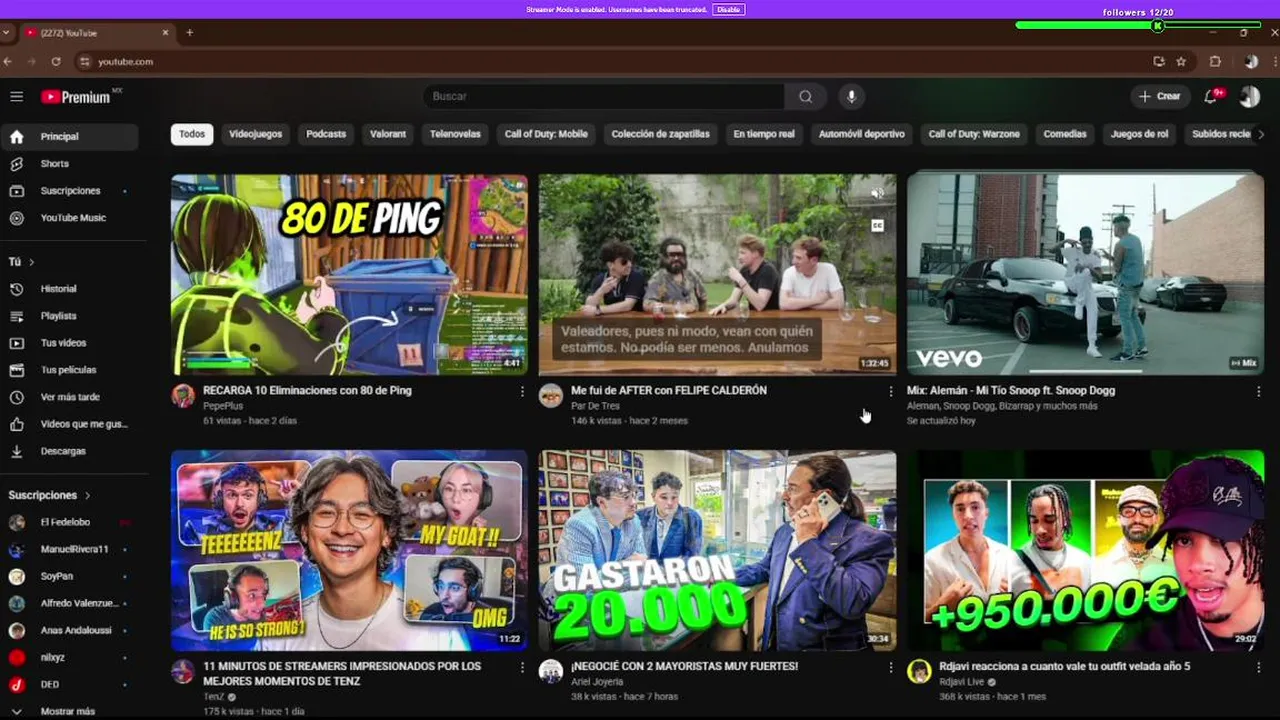Open Videos que me gustan

point(70,423)
